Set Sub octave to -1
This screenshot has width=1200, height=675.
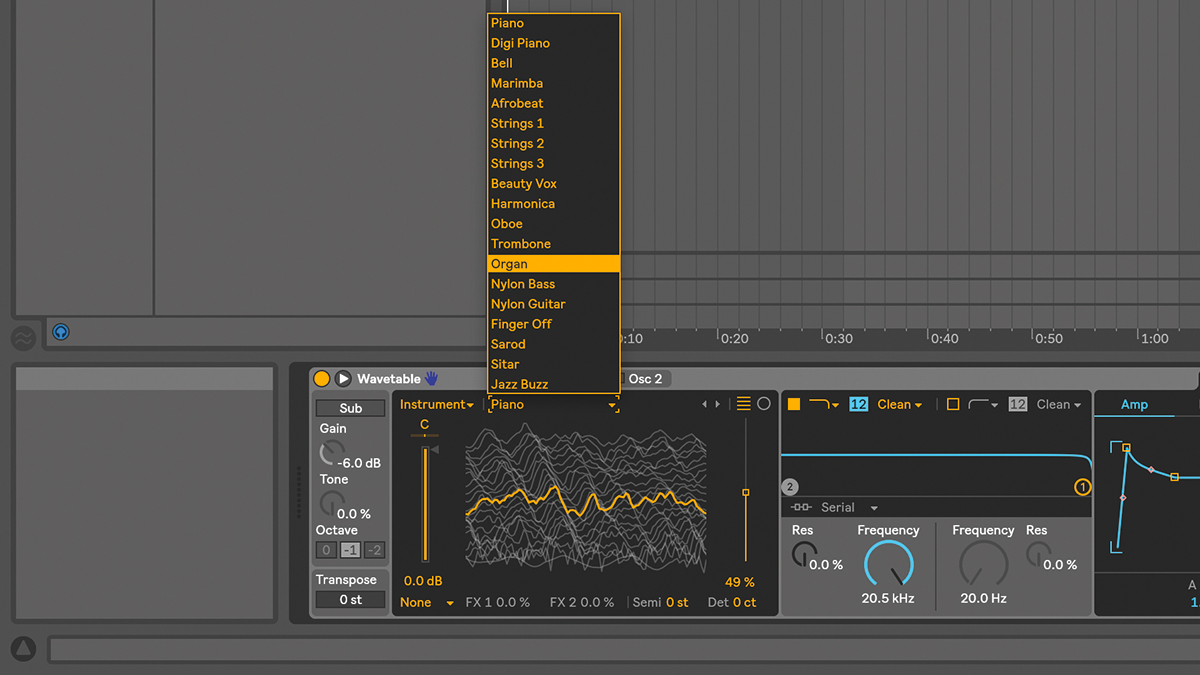(x=350, y=550)
